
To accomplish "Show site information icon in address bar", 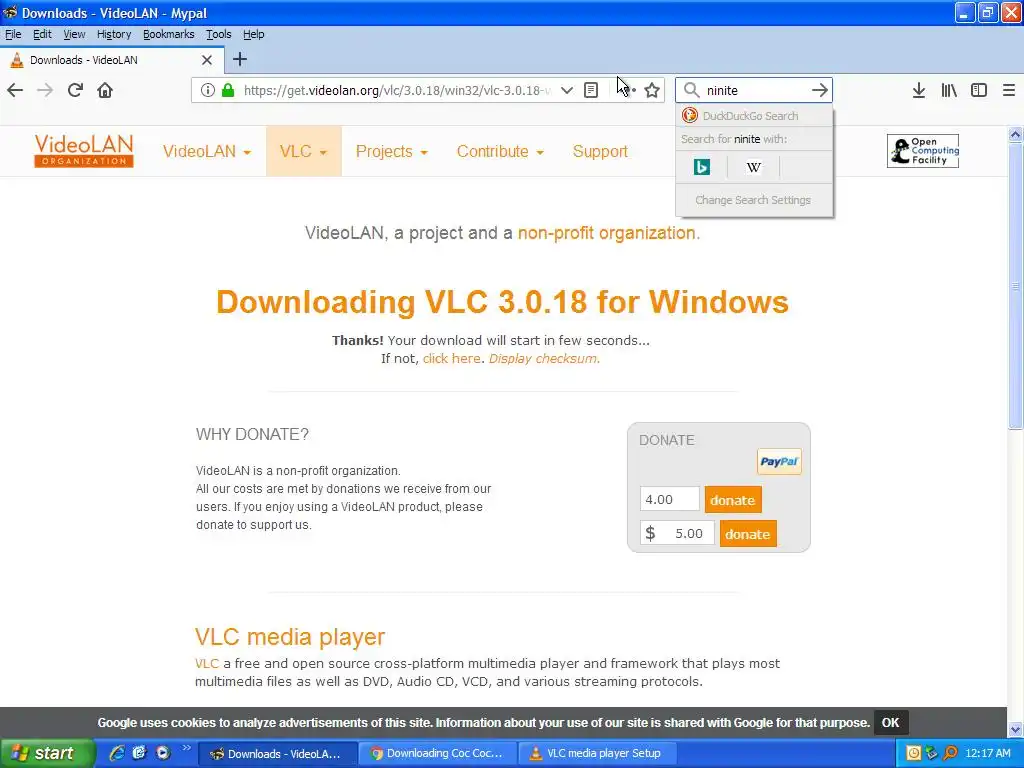I will point(207,90).
